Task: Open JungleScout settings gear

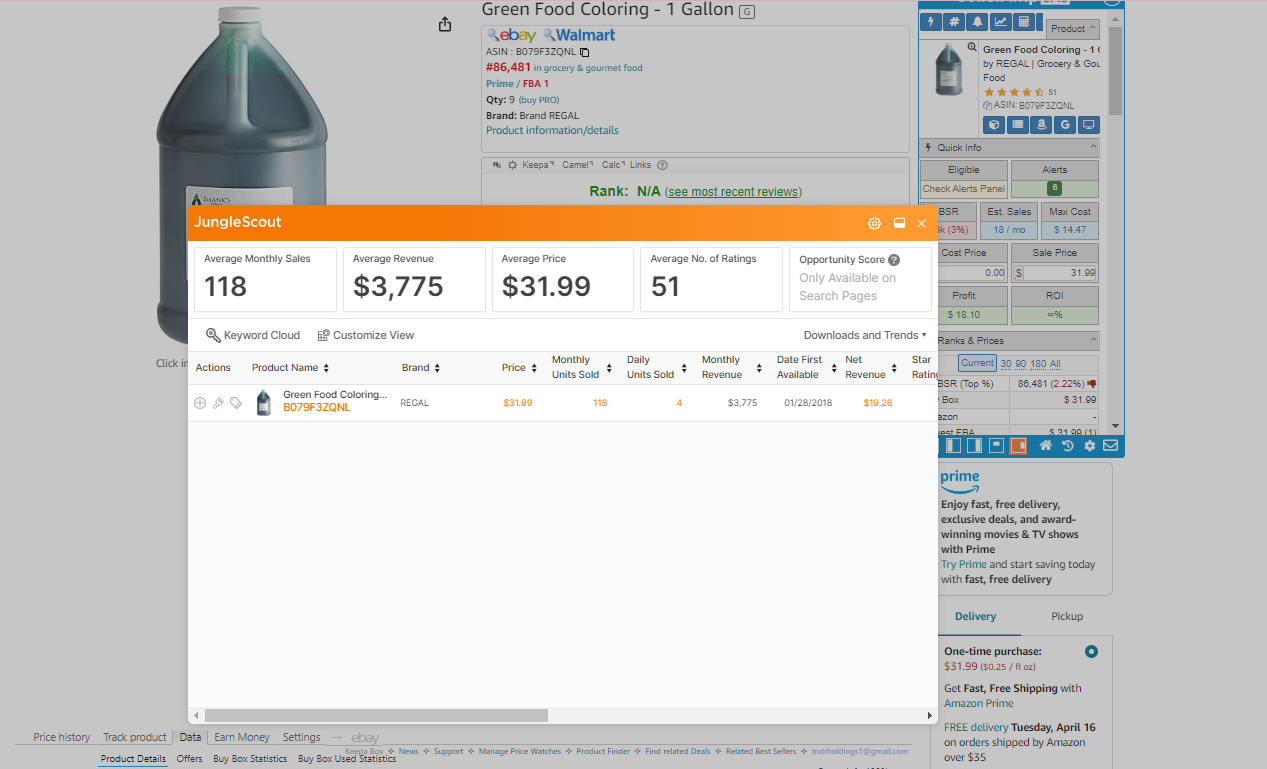Action: tap(874, 223)
